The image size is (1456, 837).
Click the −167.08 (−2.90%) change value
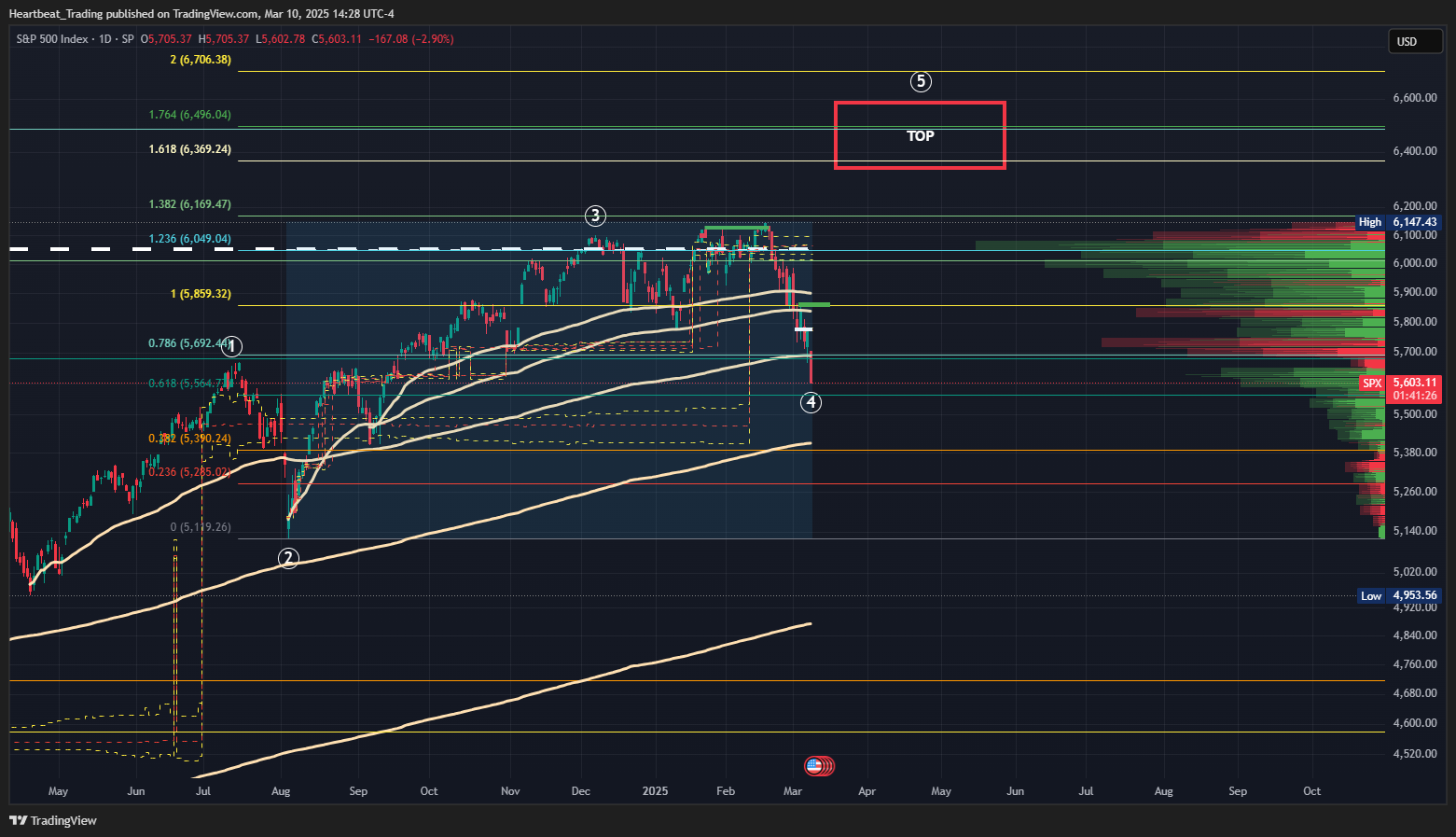[411, 39]
